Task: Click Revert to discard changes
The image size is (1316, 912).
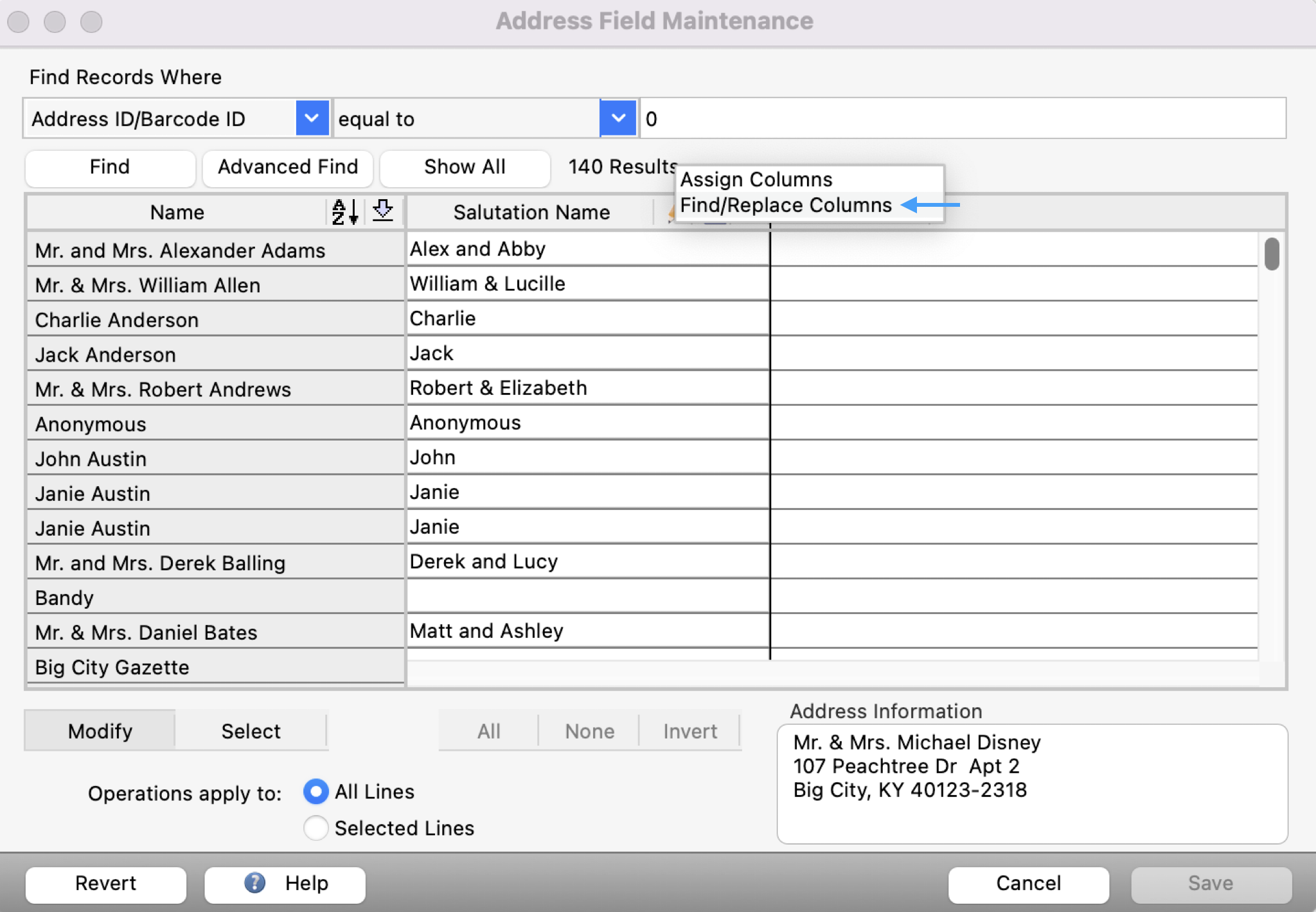Action: pyautogui.click(x=105, y=883)
